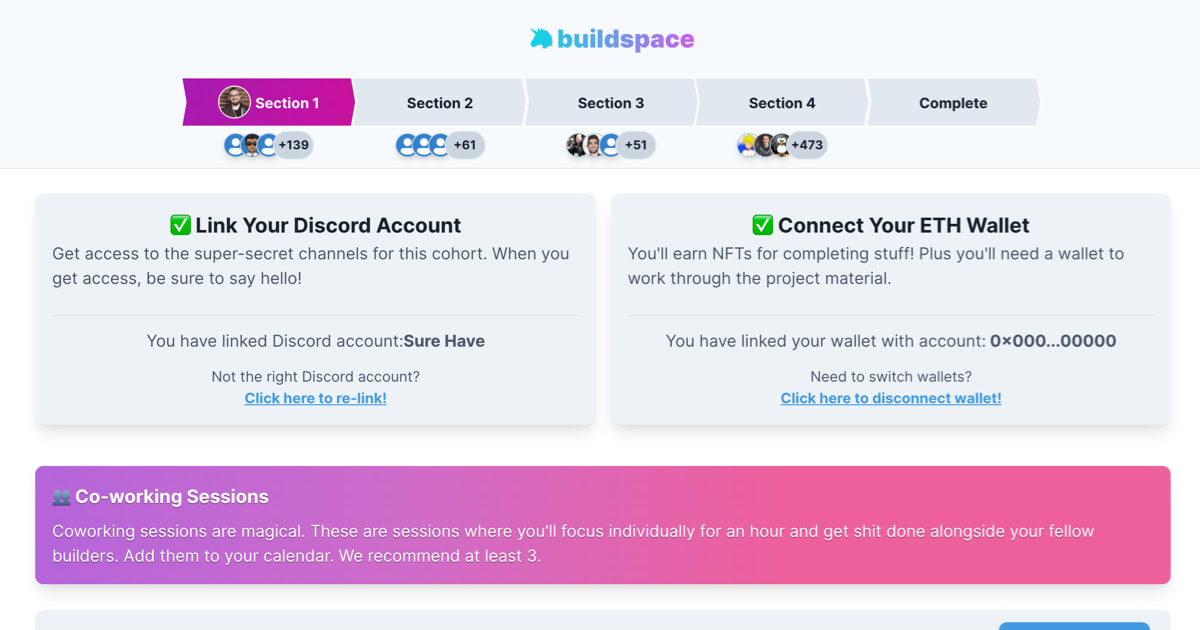
Task: Switch to the Section 3 step
Action: 611,103
